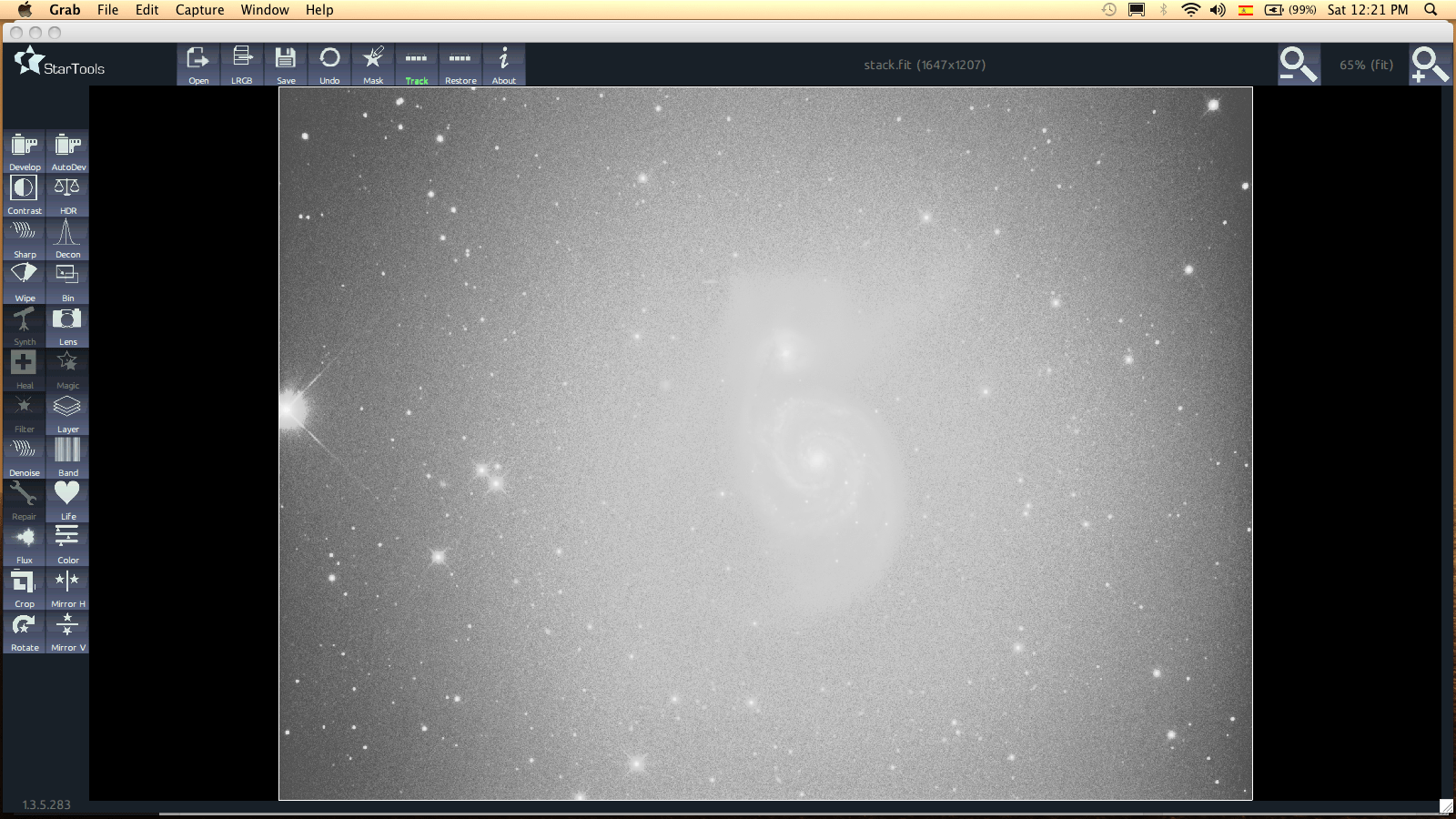
Task: Click the zoom in magnifier
Action: [x=1429, y=65]
